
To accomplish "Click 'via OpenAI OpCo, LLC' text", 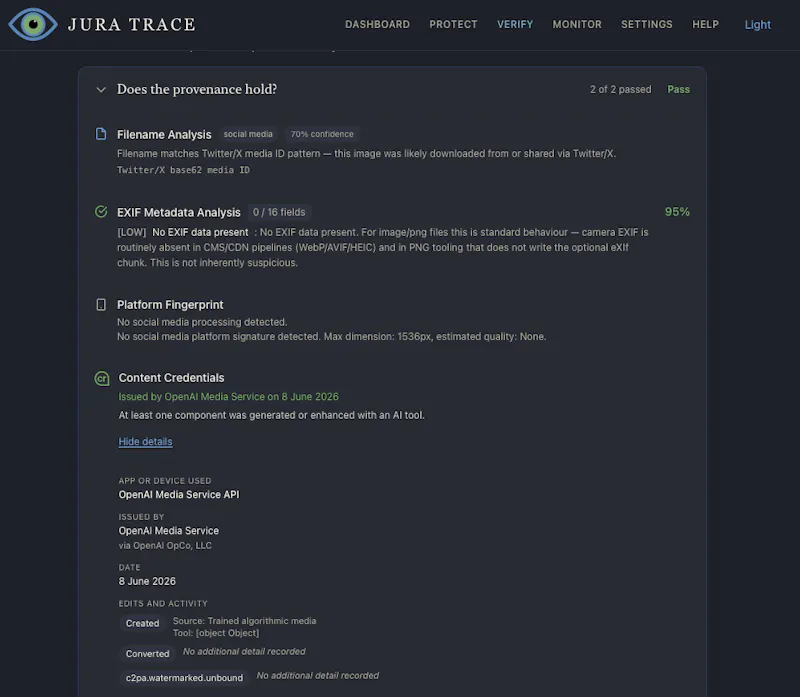I will pyautogui.click(x=165, y=545).
